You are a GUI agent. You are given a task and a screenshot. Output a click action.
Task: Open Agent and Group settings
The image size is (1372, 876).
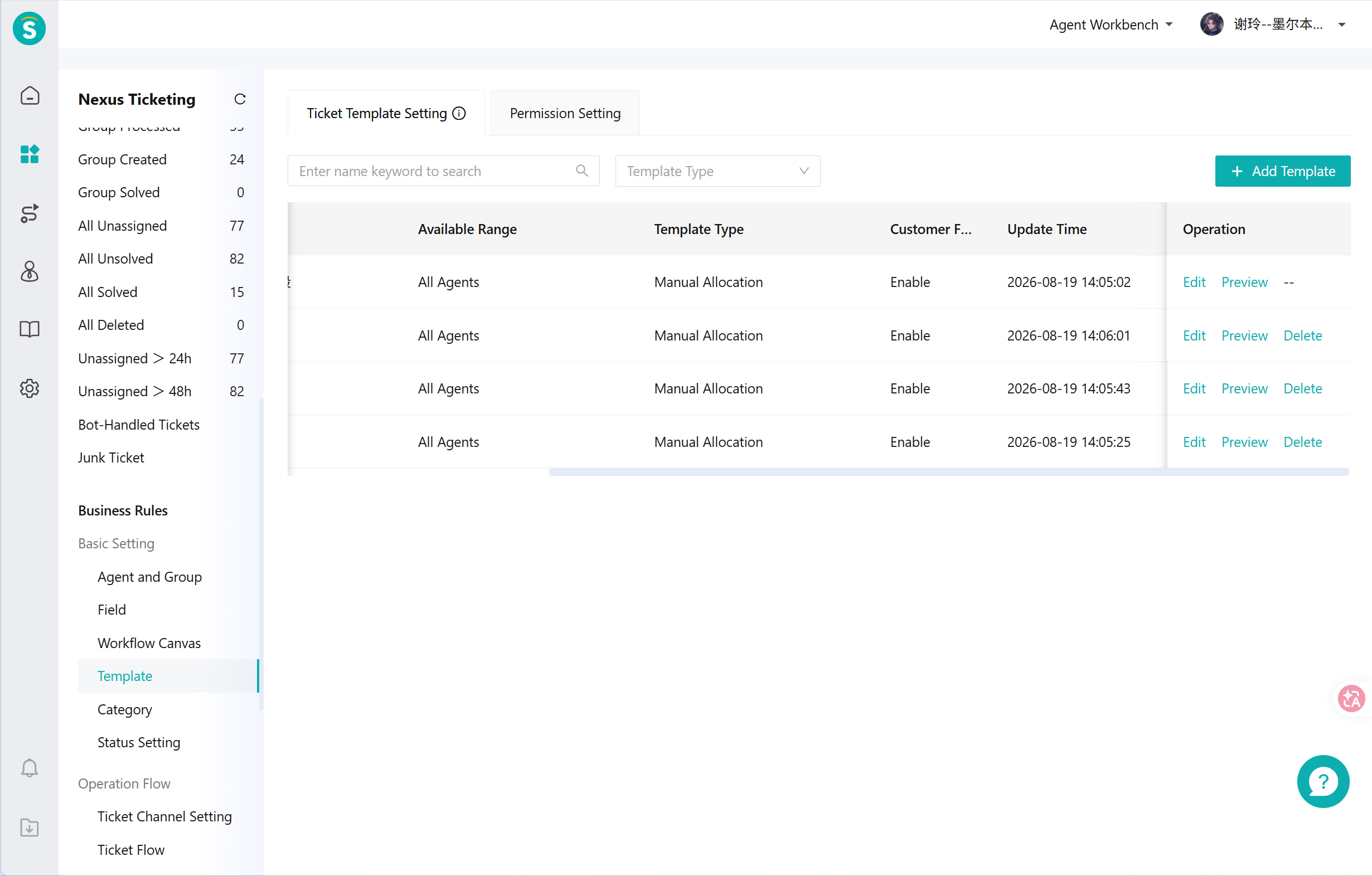[x=149, y=577]
